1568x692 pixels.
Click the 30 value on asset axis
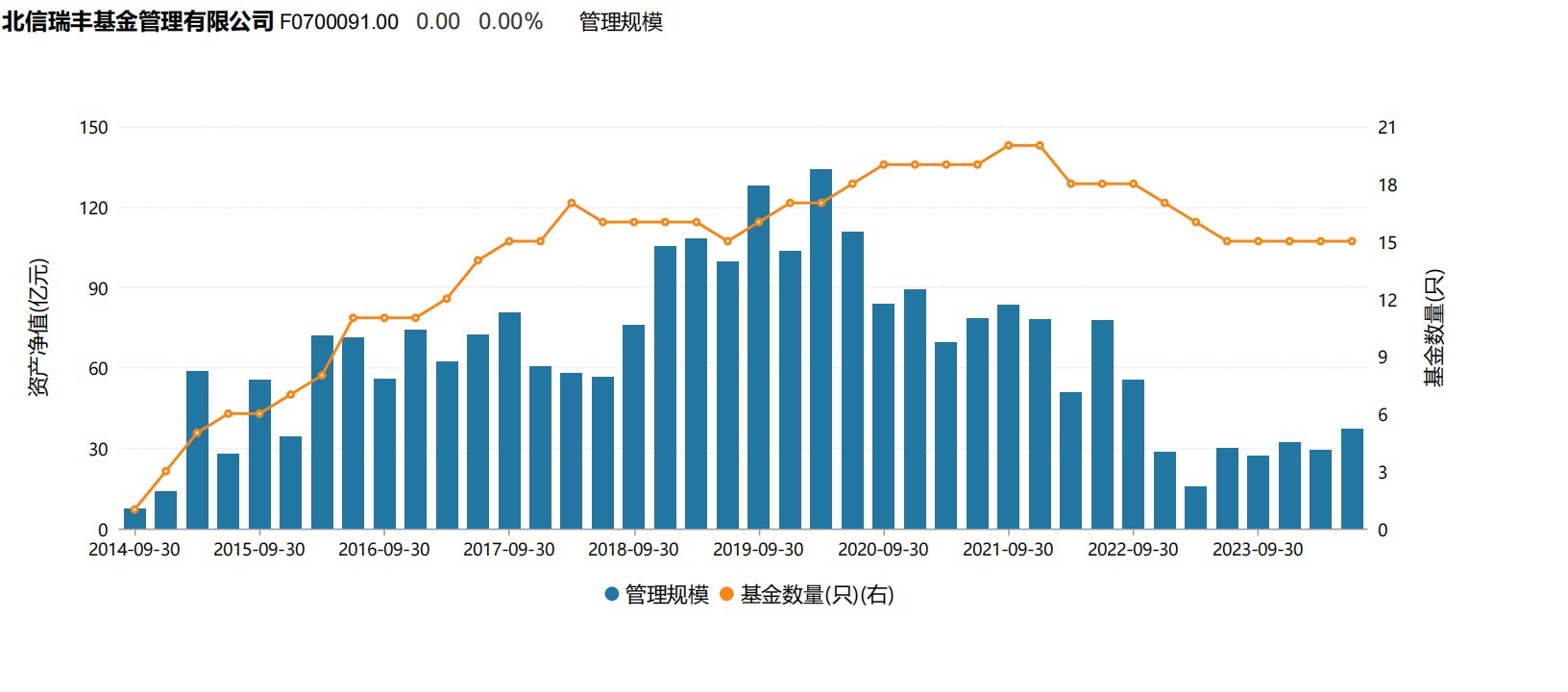[x=99, y=449]
